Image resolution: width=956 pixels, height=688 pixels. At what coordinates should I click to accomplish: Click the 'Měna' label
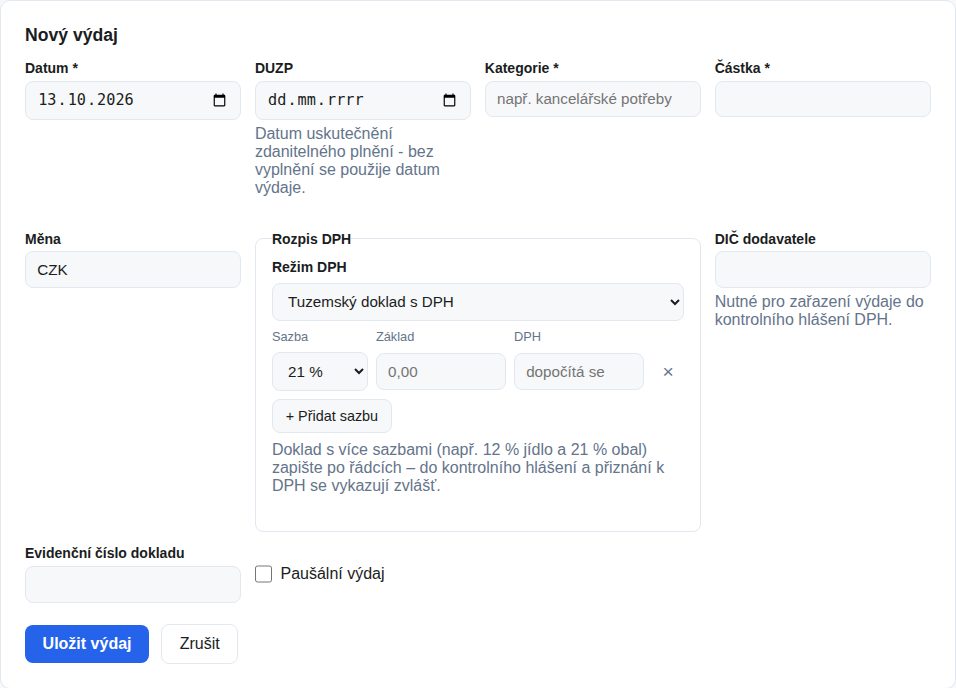coord(43,239)
